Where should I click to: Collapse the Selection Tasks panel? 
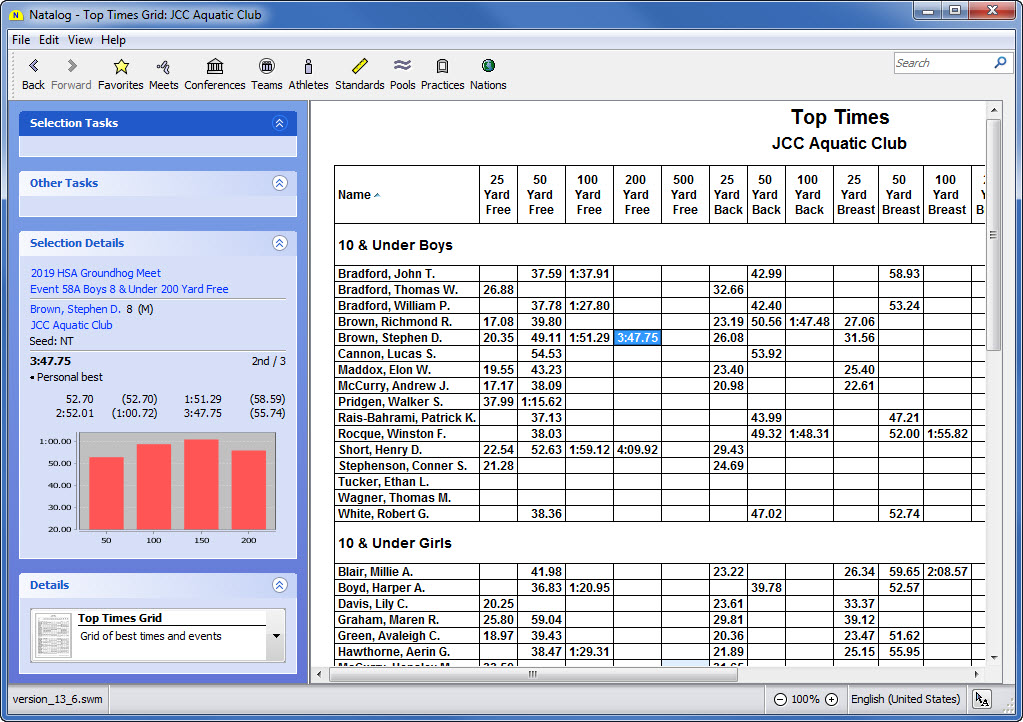[279, 123]
